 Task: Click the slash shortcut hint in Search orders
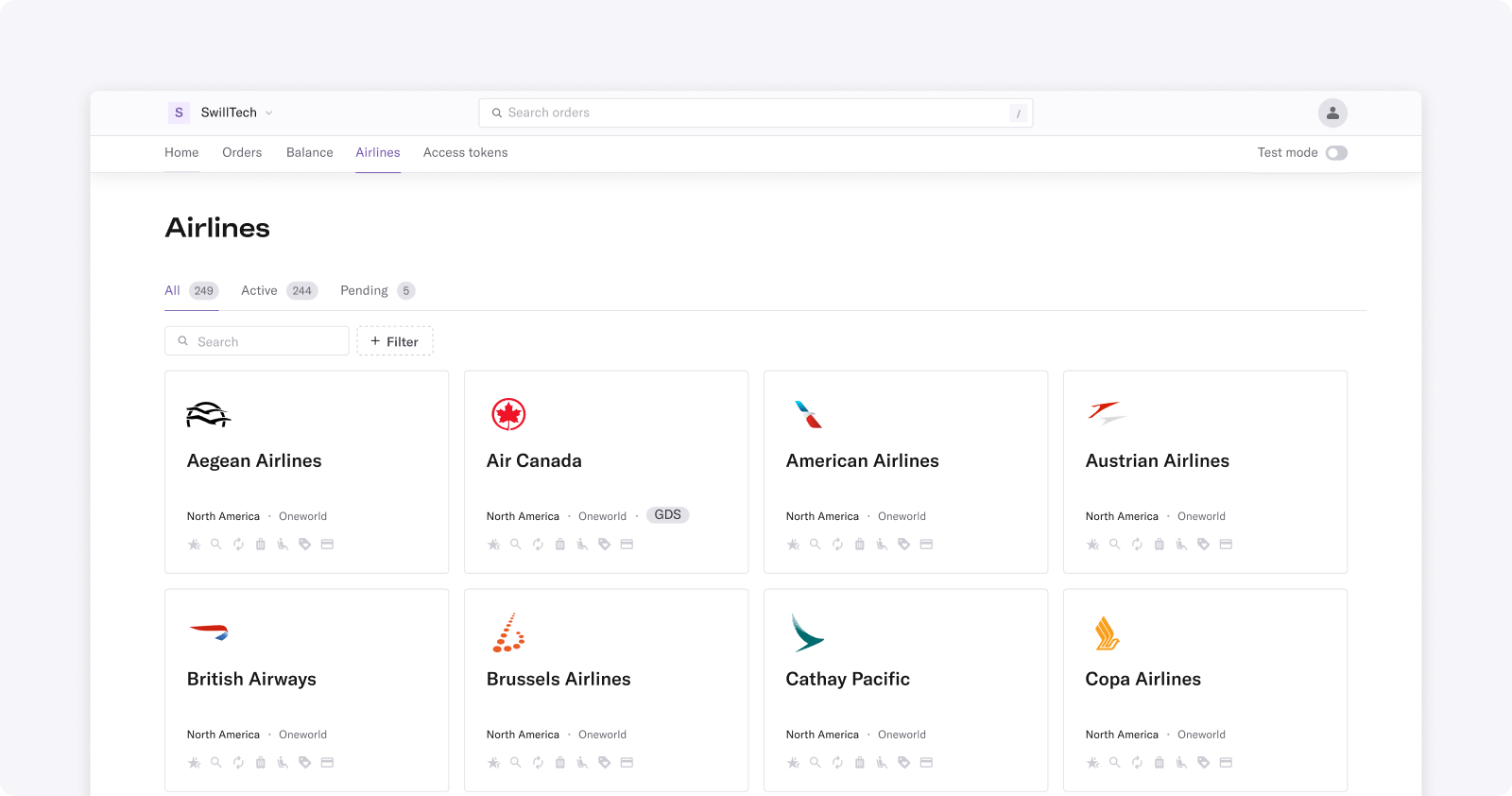click(x=1019, y=113)
